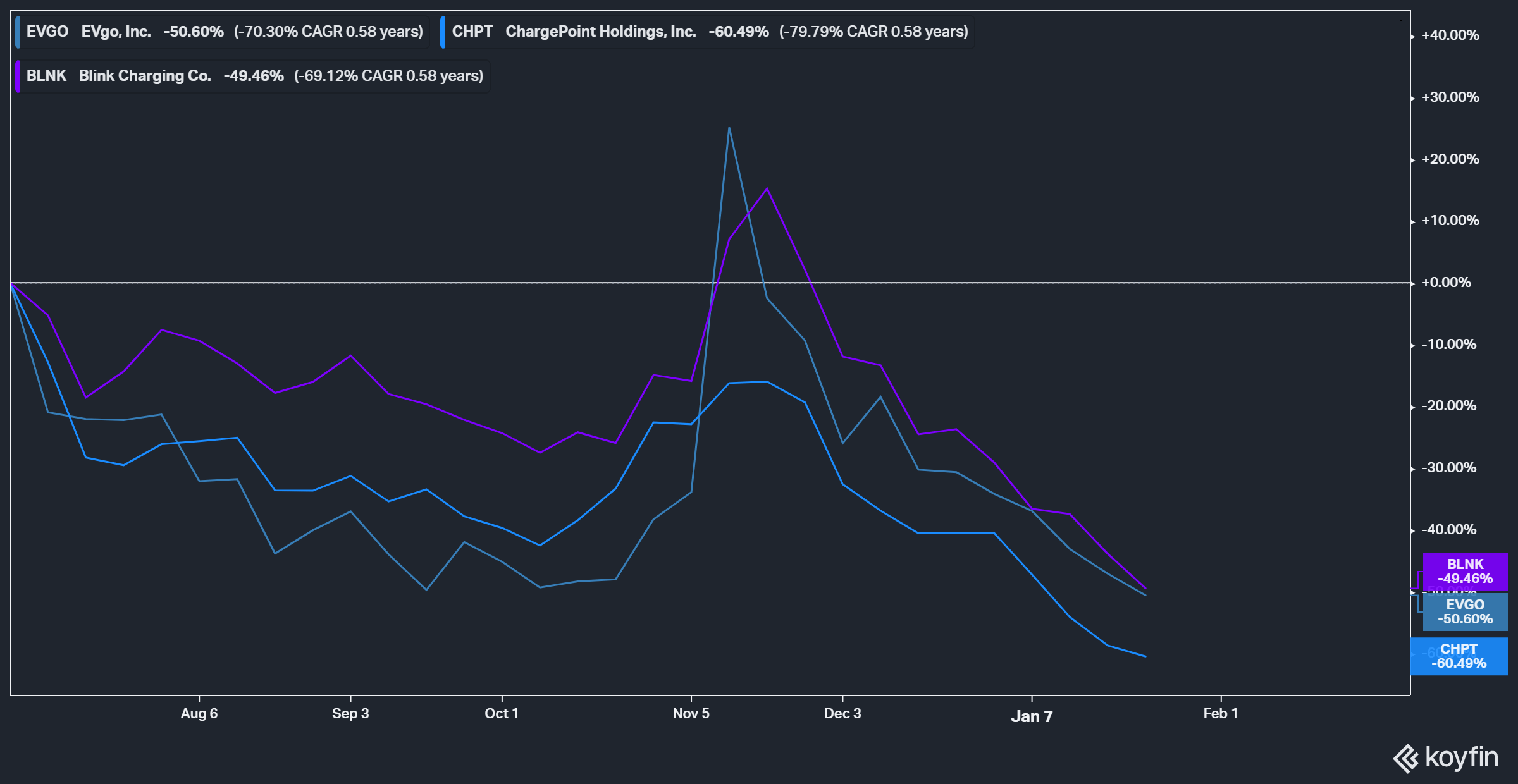Click CHPT's -79.79% CAGR text
1518x784 pixels.
tap(873, 32)
